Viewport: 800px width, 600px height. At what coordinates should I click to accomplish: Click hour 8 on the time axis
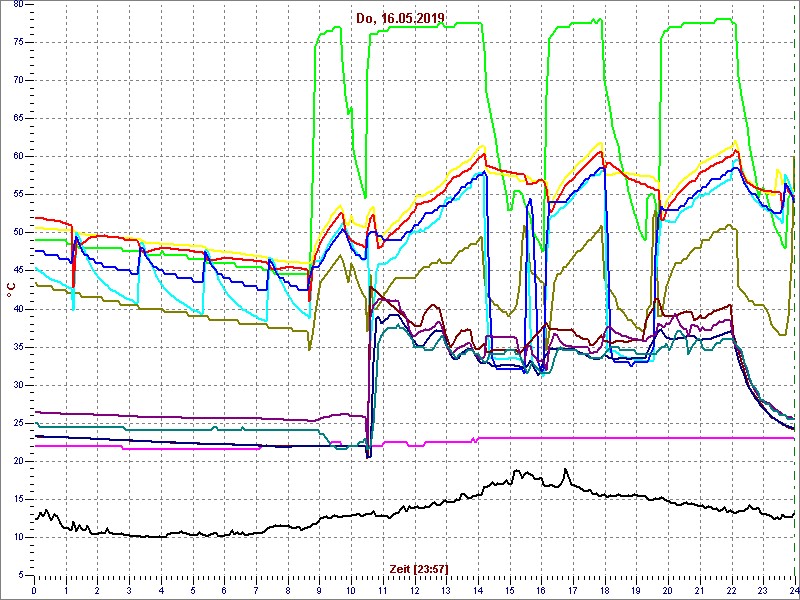coord(288,592)
